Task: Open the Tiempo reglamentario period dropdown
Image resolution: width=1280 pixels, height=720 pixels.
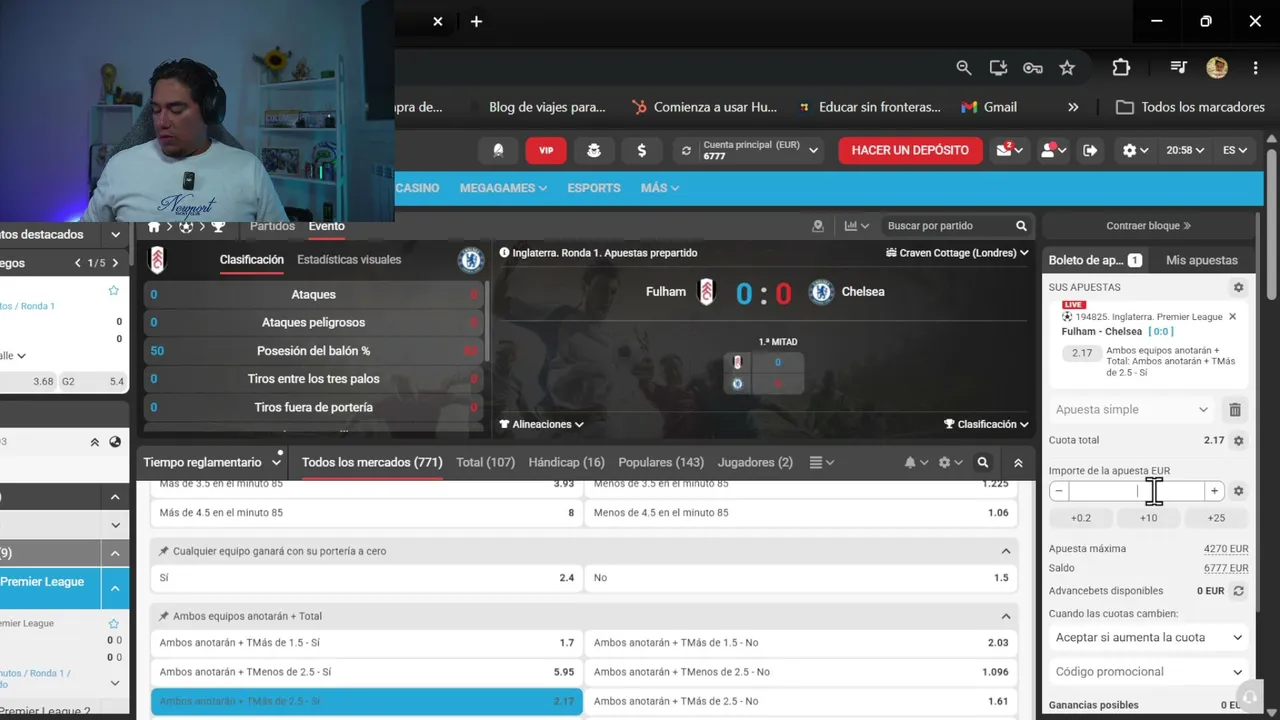Action: [x=212, y=462]
